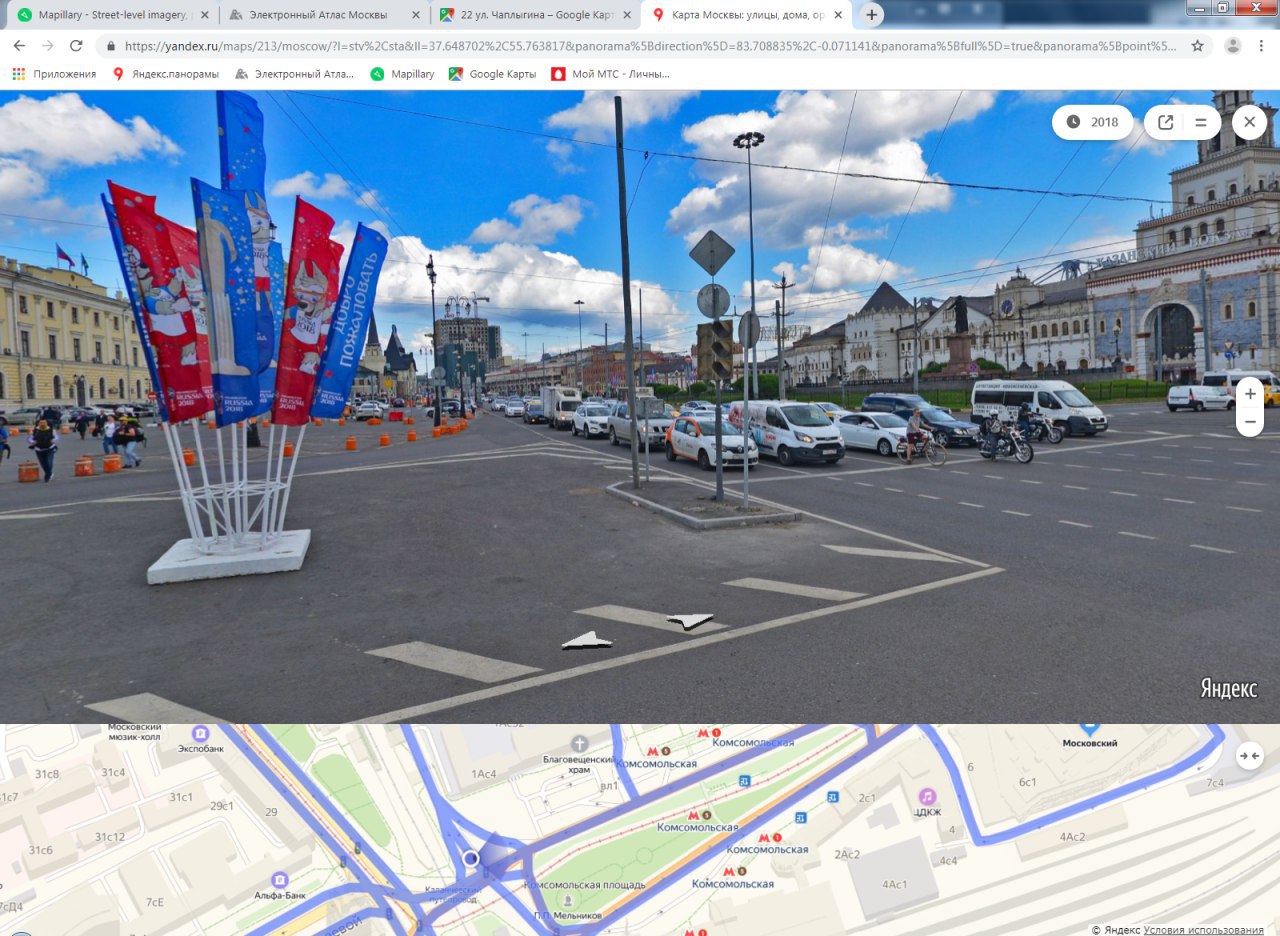Open the Chrome profile avatar
The width and height of the screenshot is (1280, 936).
pos(1233,46)
